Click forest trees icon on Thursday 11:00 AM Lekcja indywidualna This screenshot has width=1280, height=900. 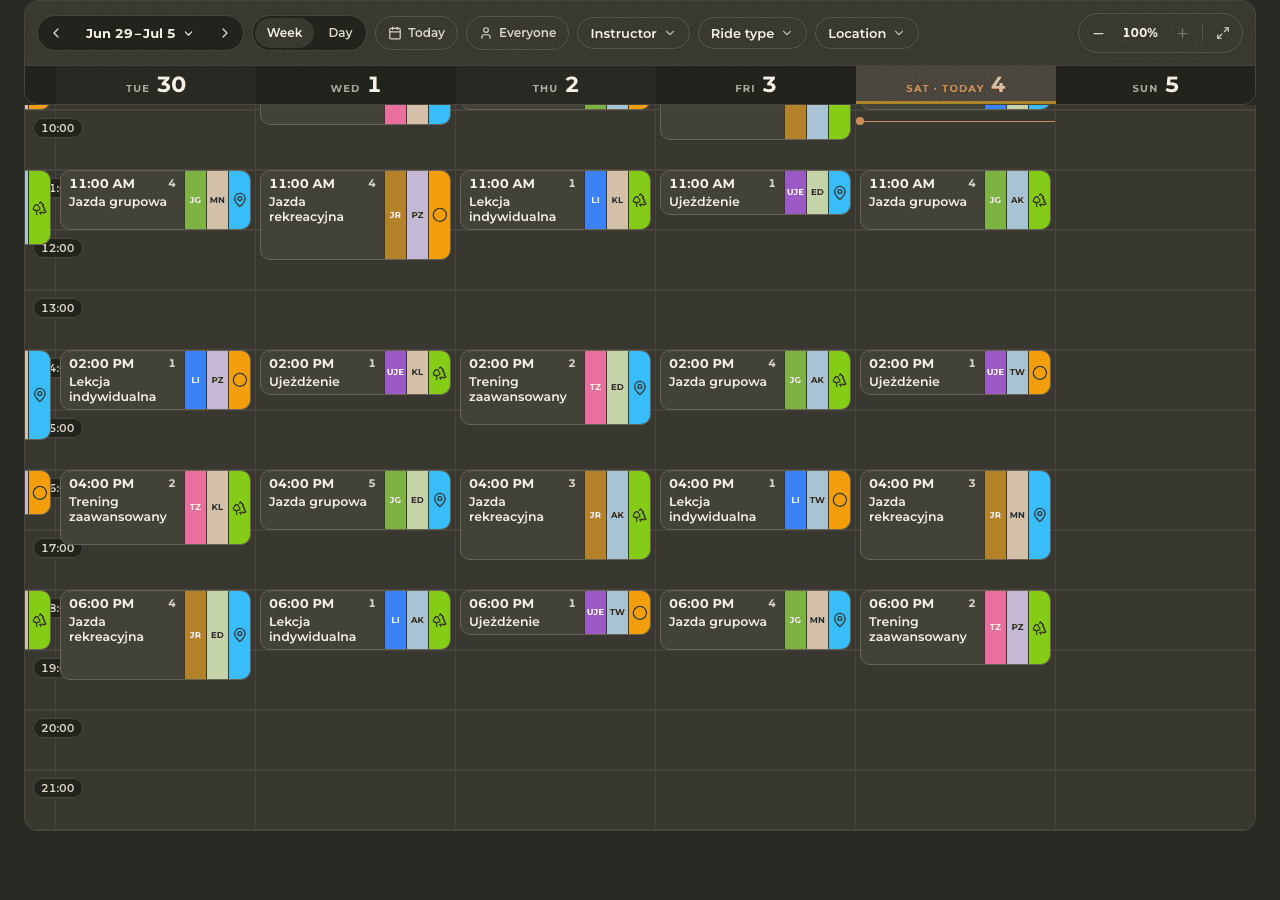(640, 200)
